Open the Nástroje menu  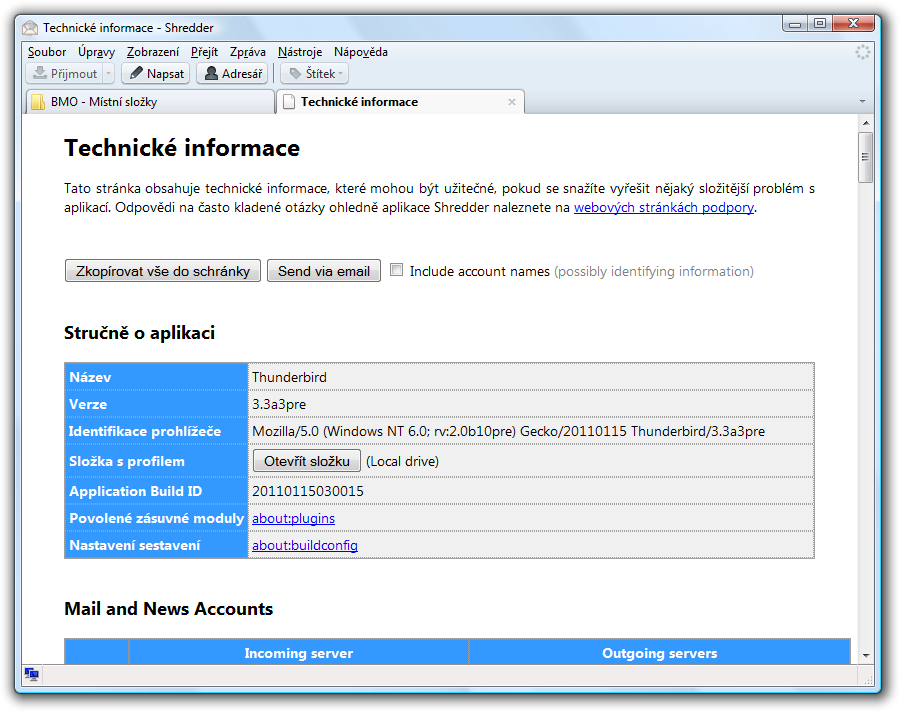300,52
